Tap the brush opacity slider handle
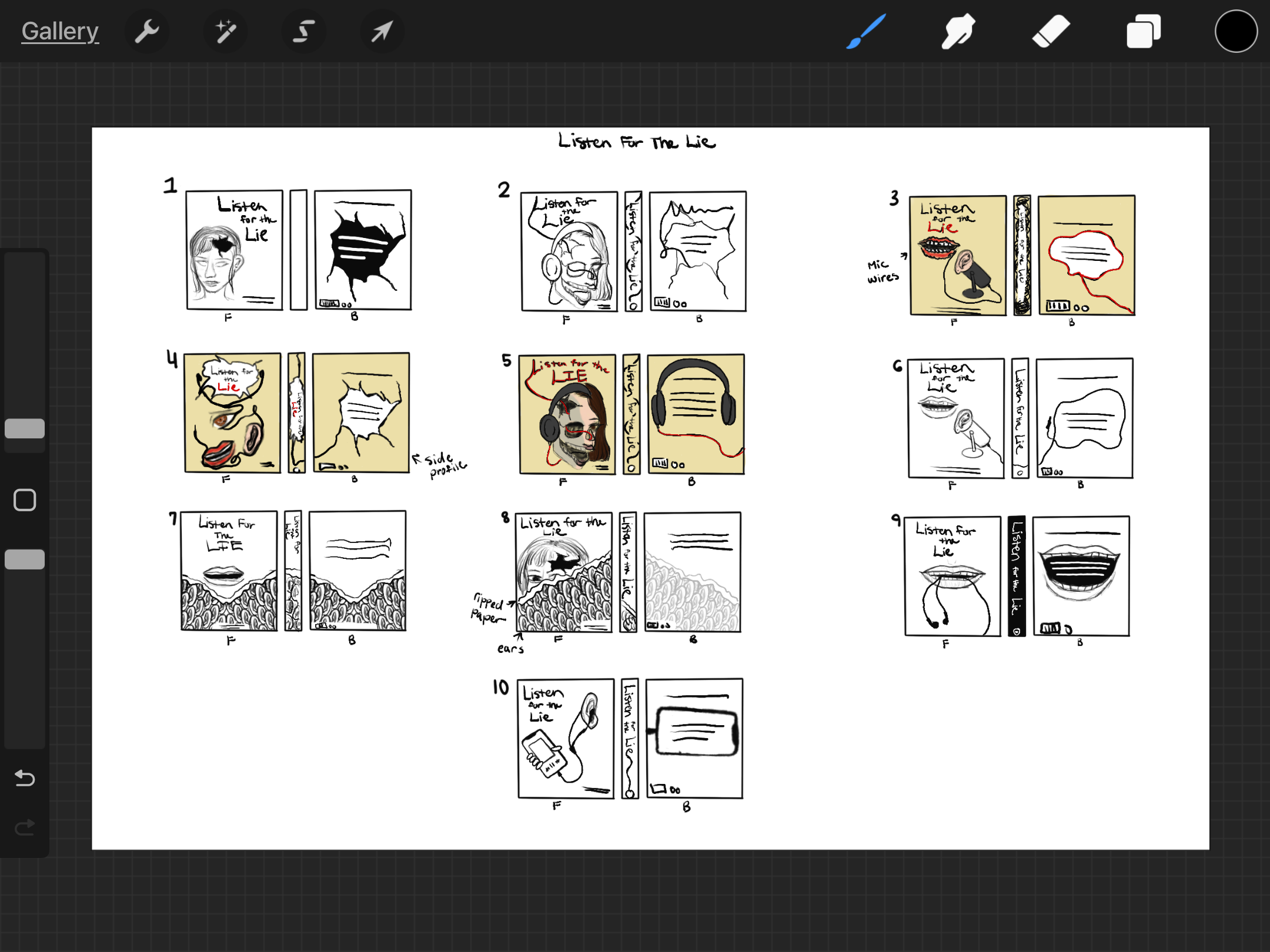This screenshot has height=952, width=1270. tap(25, 559)
